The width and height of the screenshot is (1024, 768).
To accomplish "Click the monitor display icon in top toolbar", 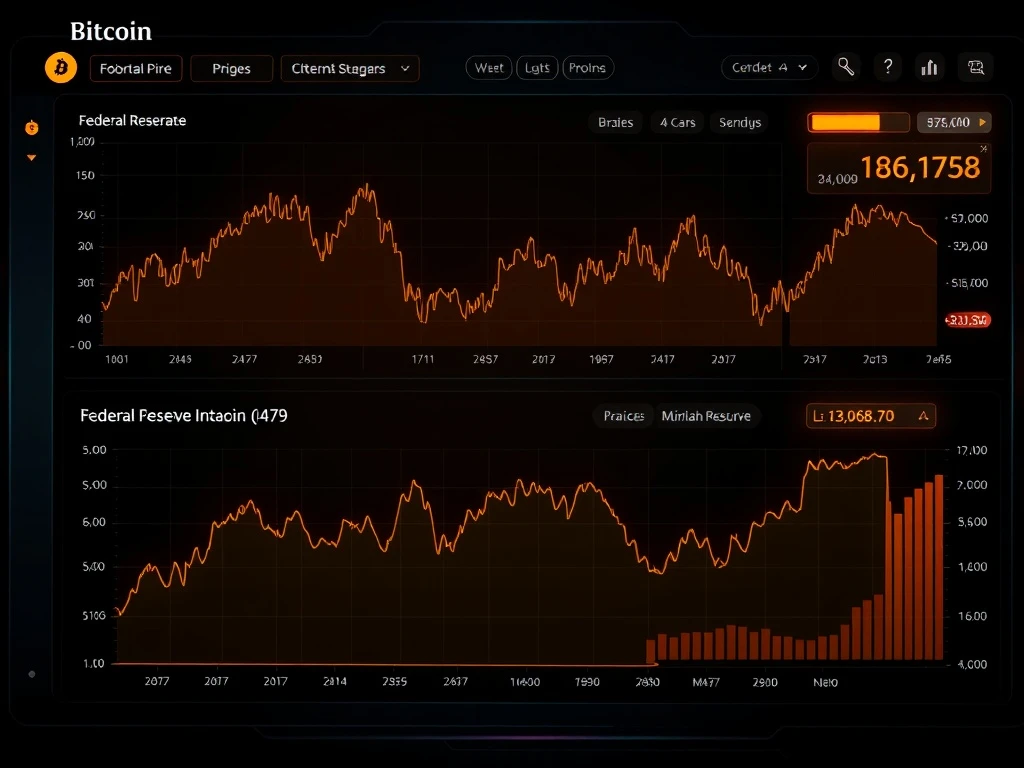I will (x=976, y=67).
